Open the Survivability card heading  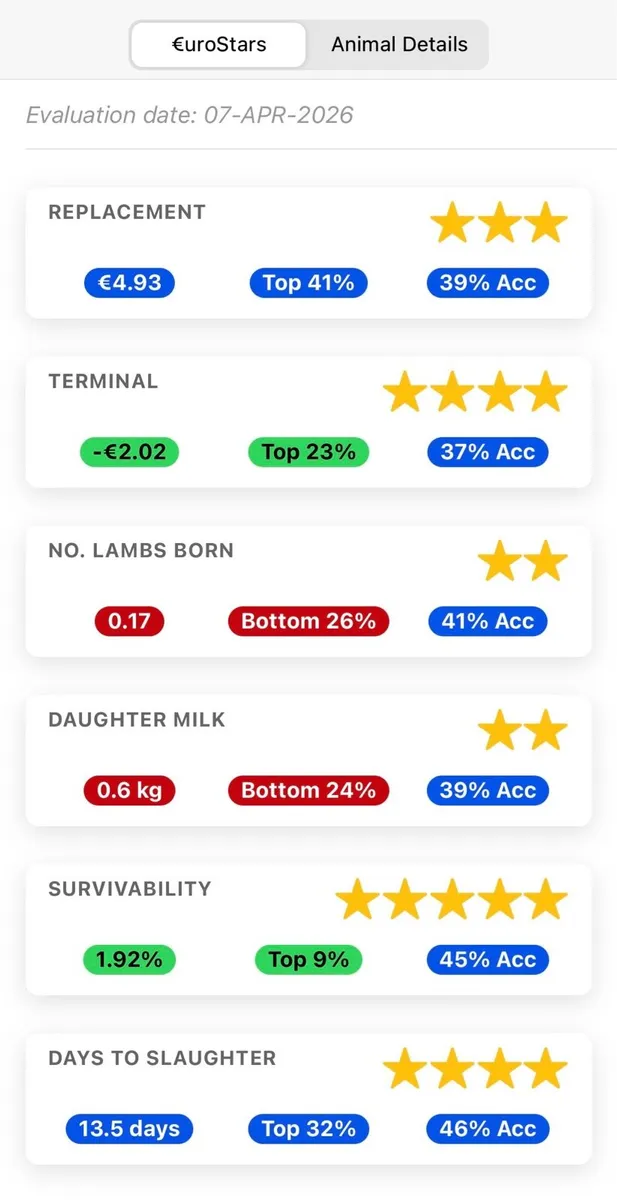click(x=130, y=889)
